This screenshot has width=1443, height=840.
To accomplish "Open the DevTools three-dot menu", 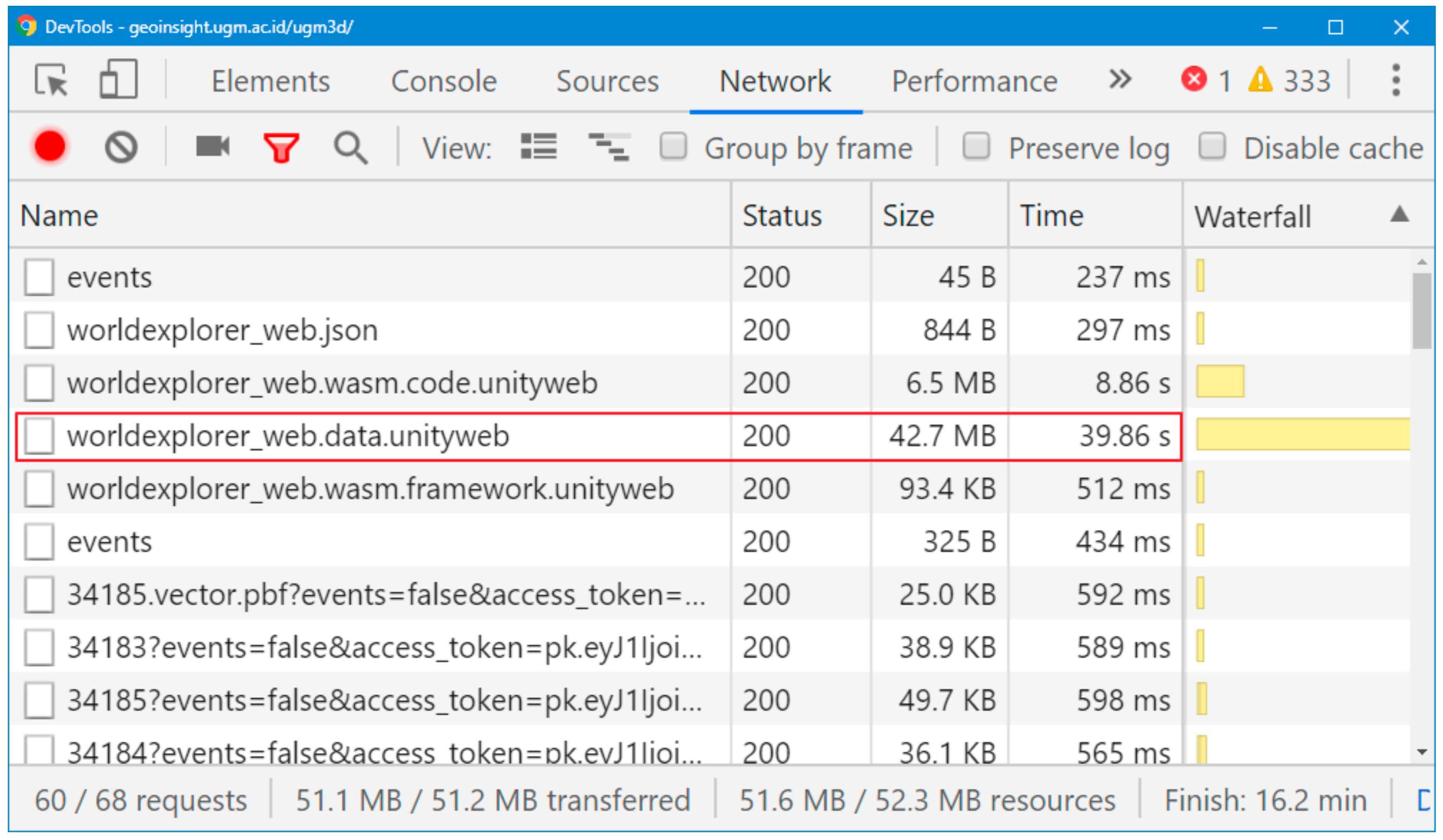I will click(x=1396, y=80).
